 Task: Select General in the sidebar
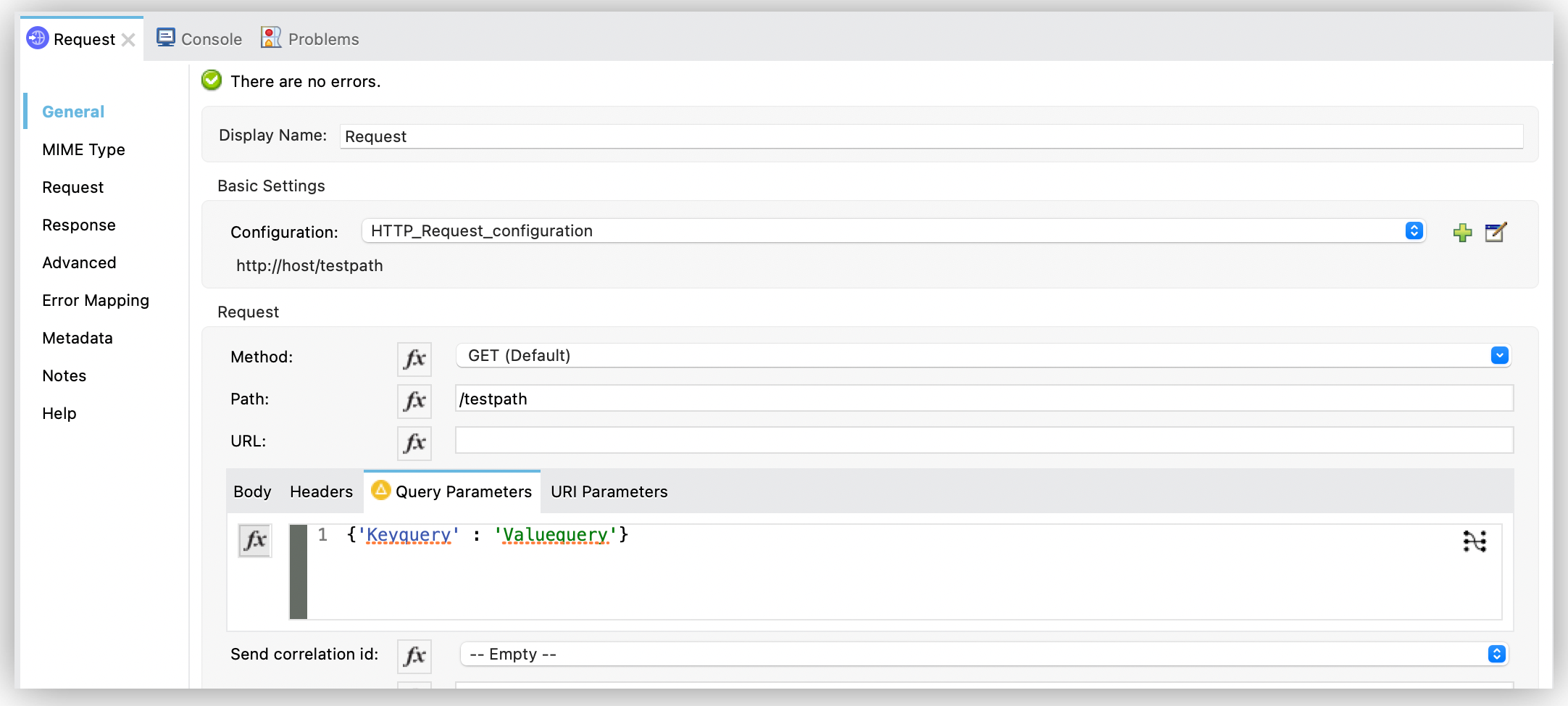73,112
